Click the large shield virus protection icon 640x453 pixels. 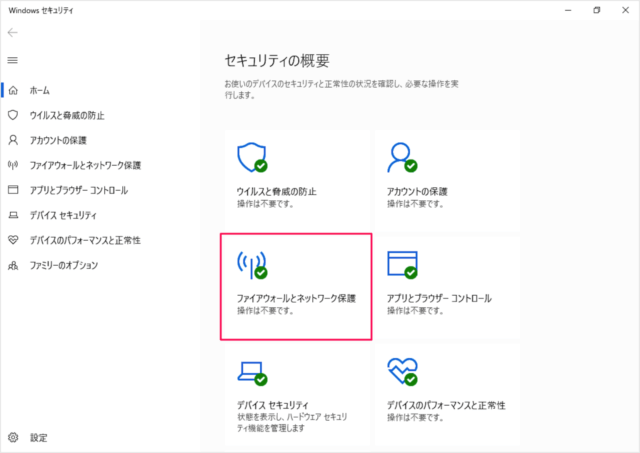coord(252,157)
